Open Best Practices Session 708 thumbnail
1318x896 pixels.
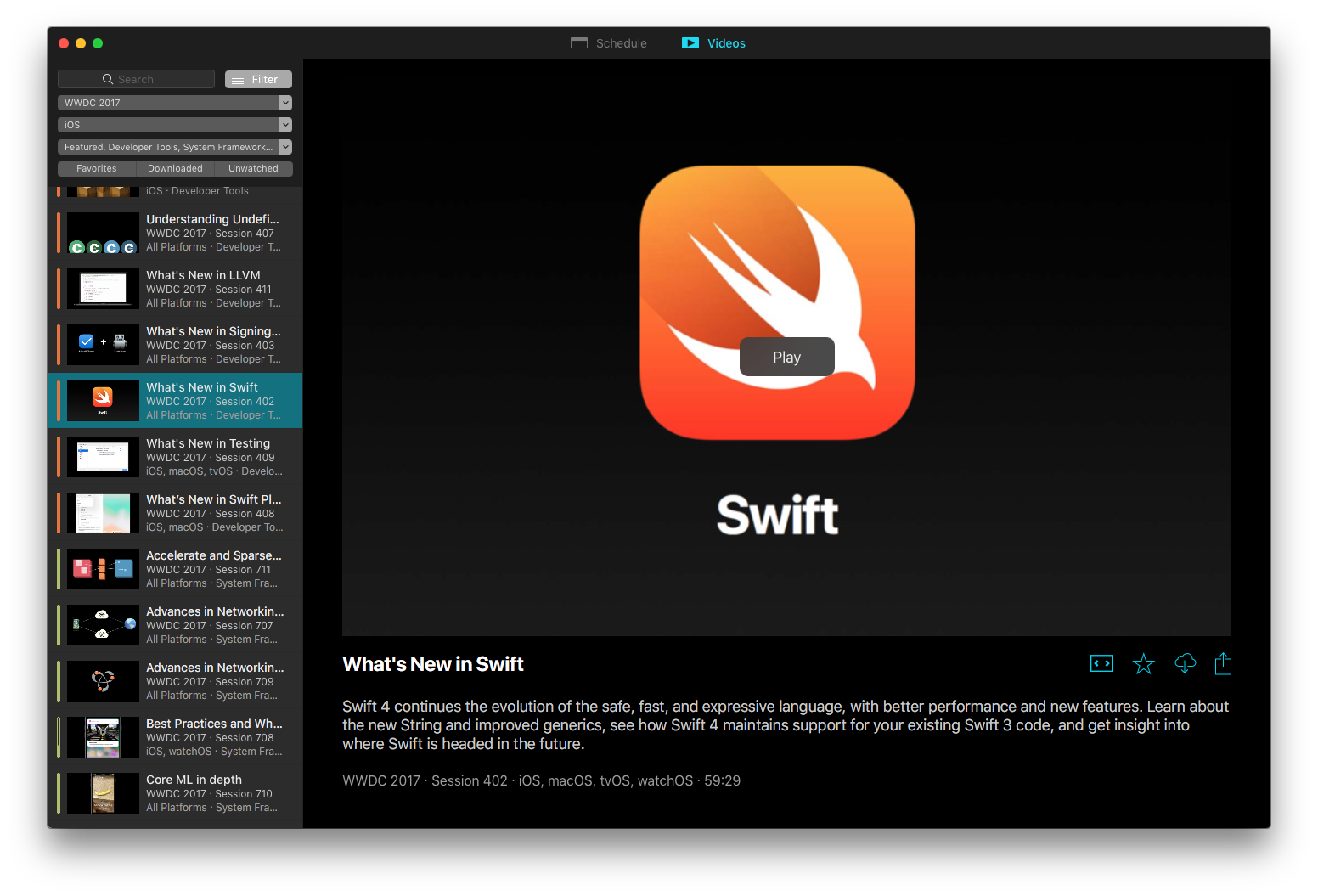pyautogui.click(x=103, y=737)
